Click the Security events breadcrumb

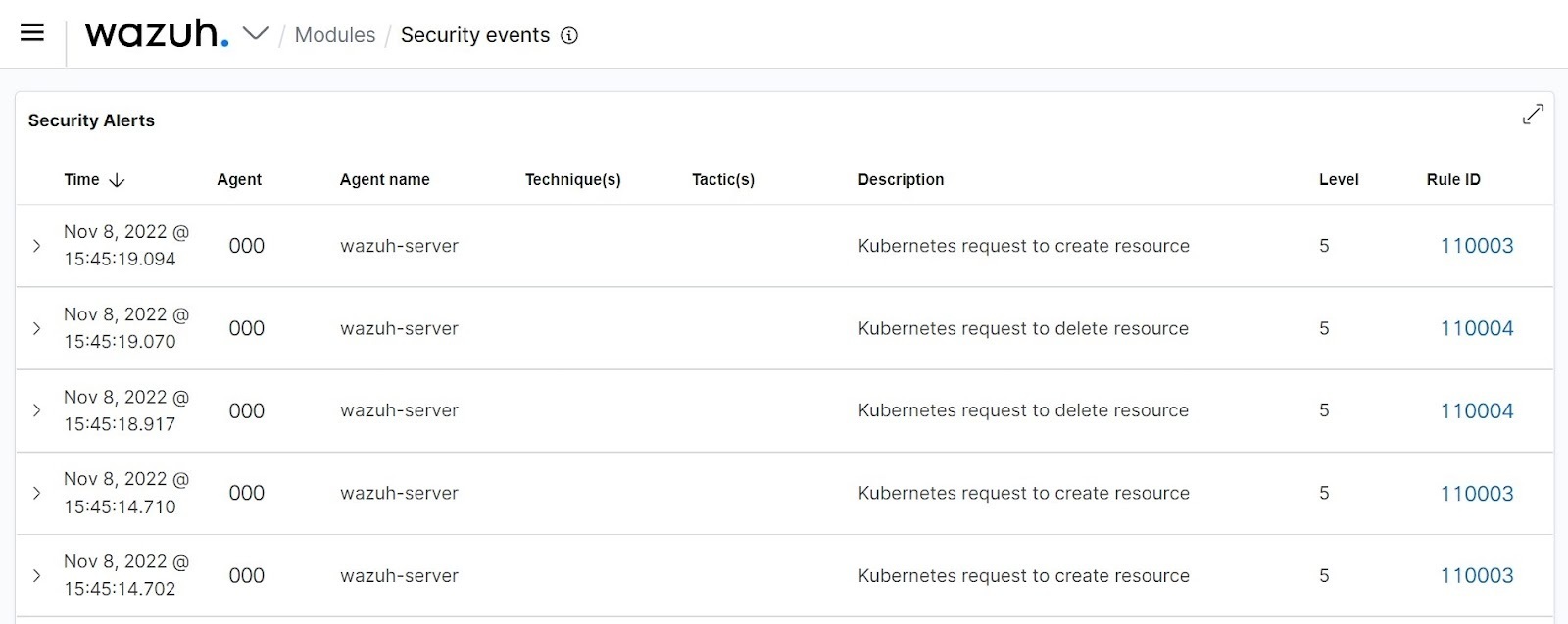click(475, 35)
